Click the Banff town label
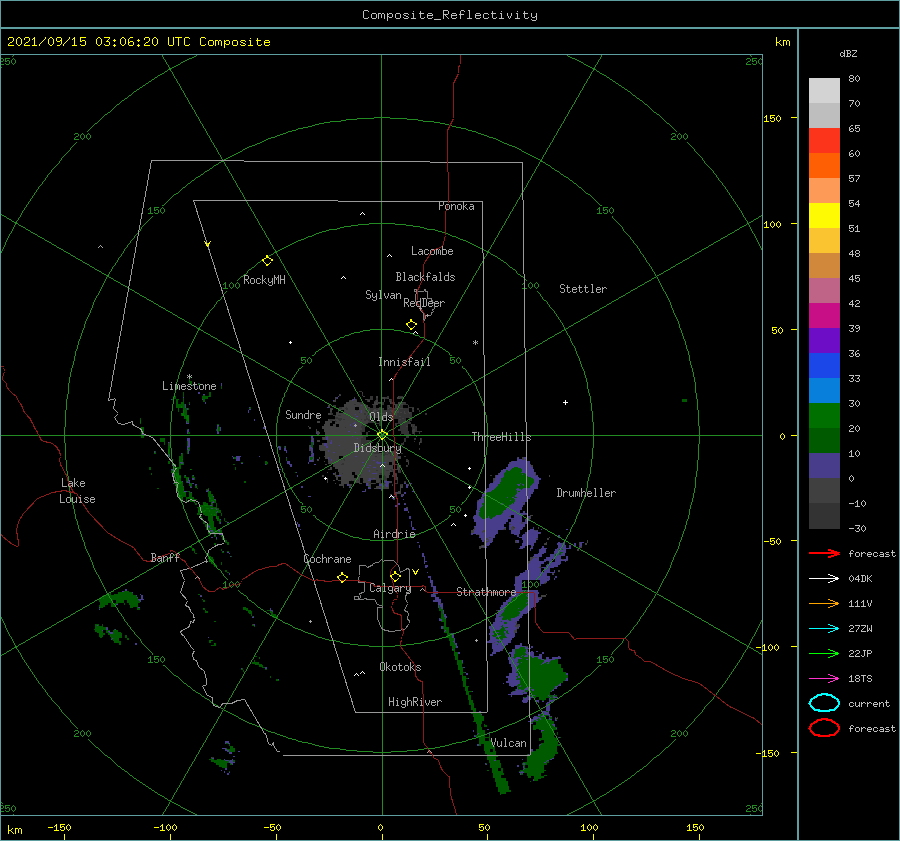 point(165,558)
